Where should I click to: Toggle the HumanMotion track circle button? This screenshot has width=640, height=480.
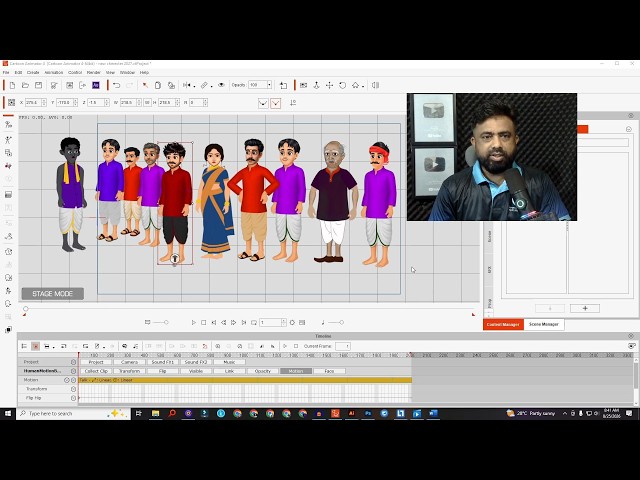point(73,371)
